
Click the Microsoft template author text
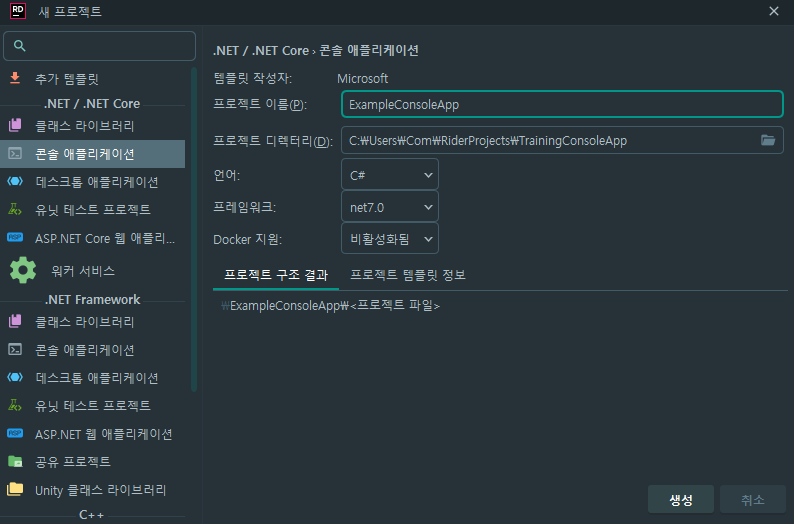tap(363, 78)
